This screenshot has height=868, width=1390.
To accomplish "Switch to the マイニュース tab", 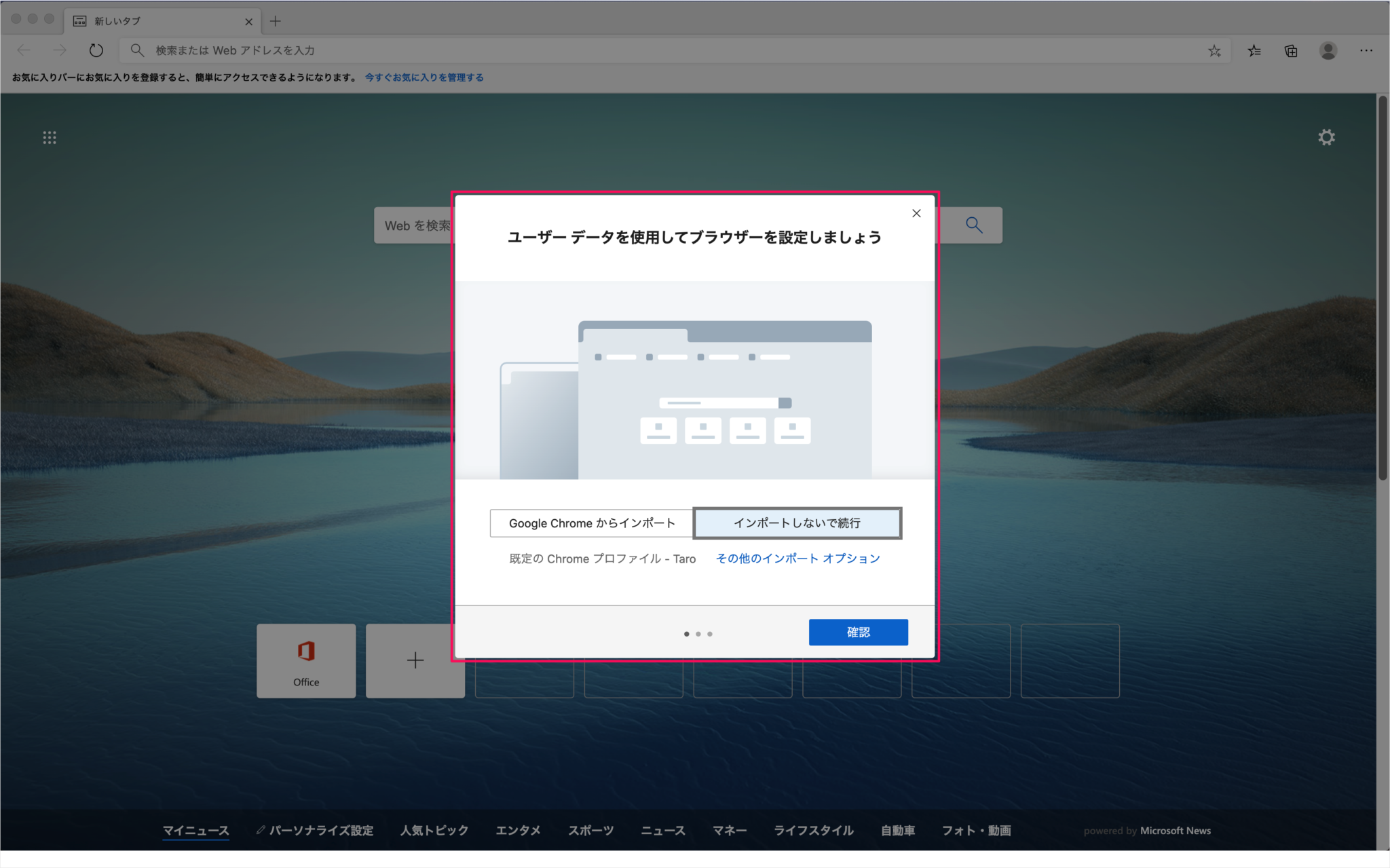I will (x=196, y=830).
